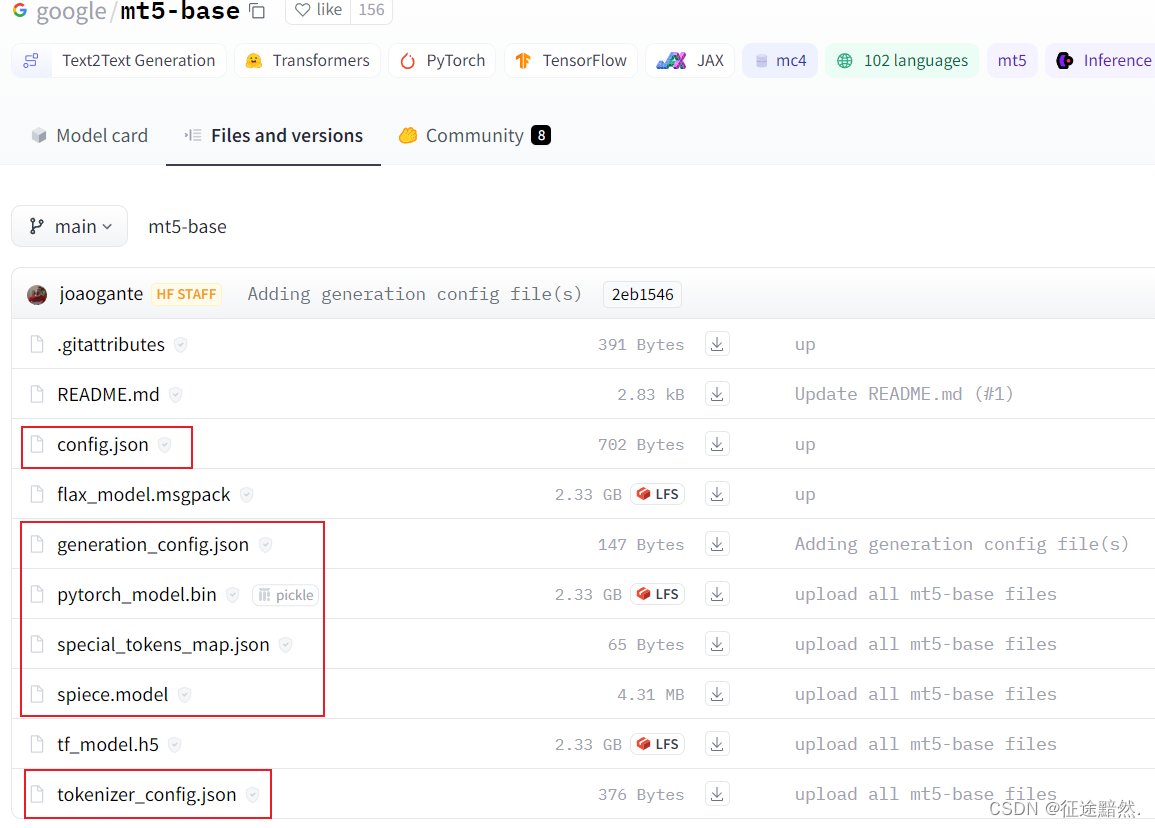
Task: Open the 'up' commit for config.json
Action: [804, 445]
